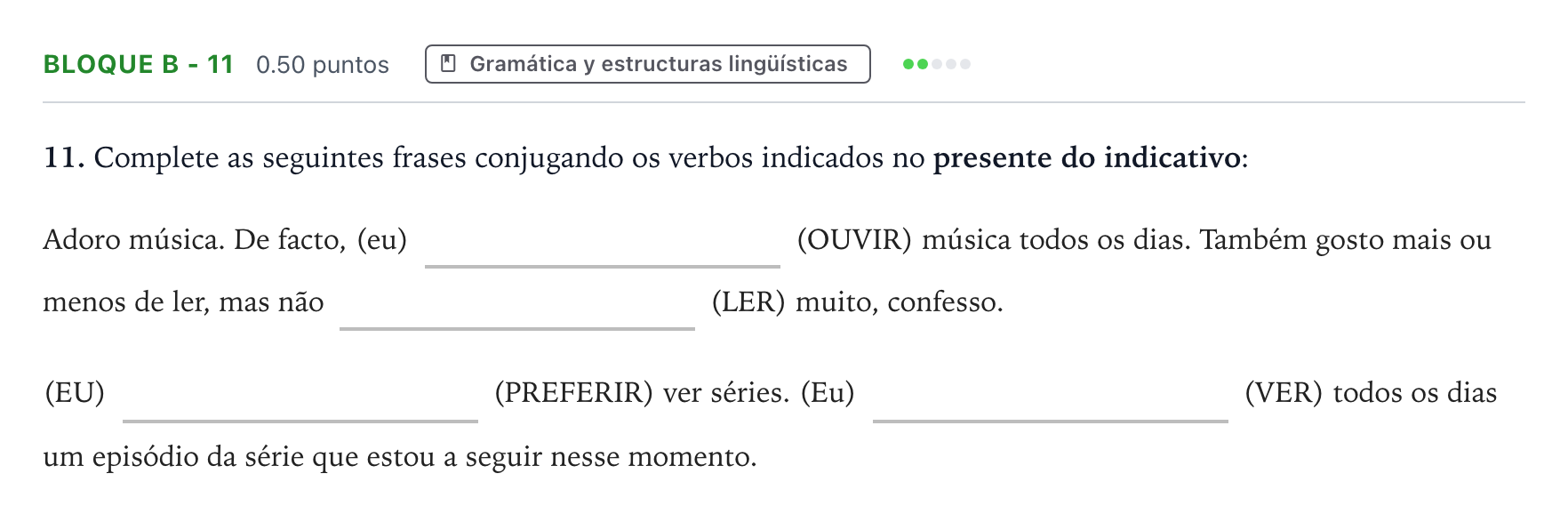This screenshot has width=1568, height=530.
Task: Click the last gray difficulty dot
Action: click(965, 64)
